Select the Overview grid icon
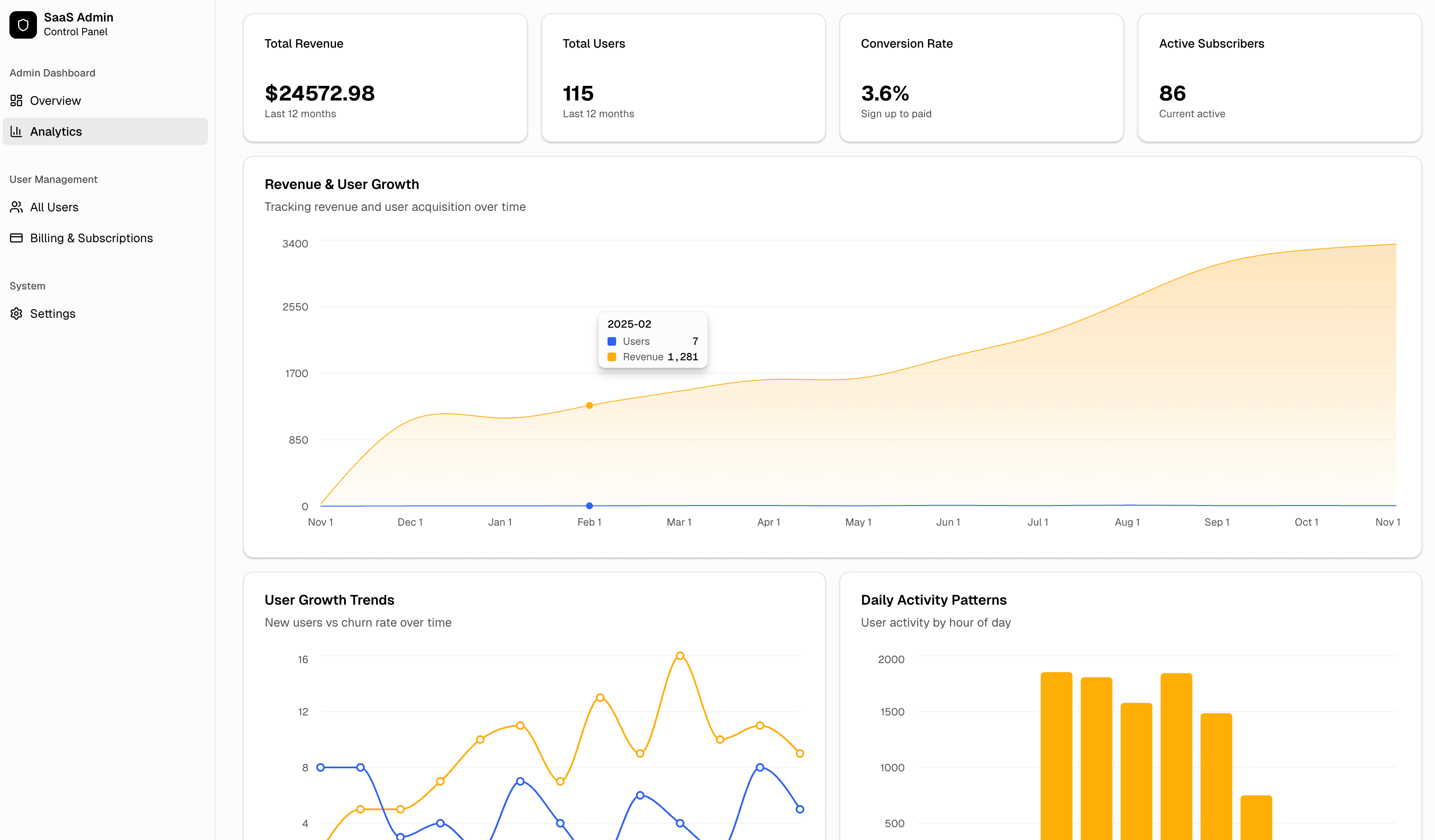 16,100
